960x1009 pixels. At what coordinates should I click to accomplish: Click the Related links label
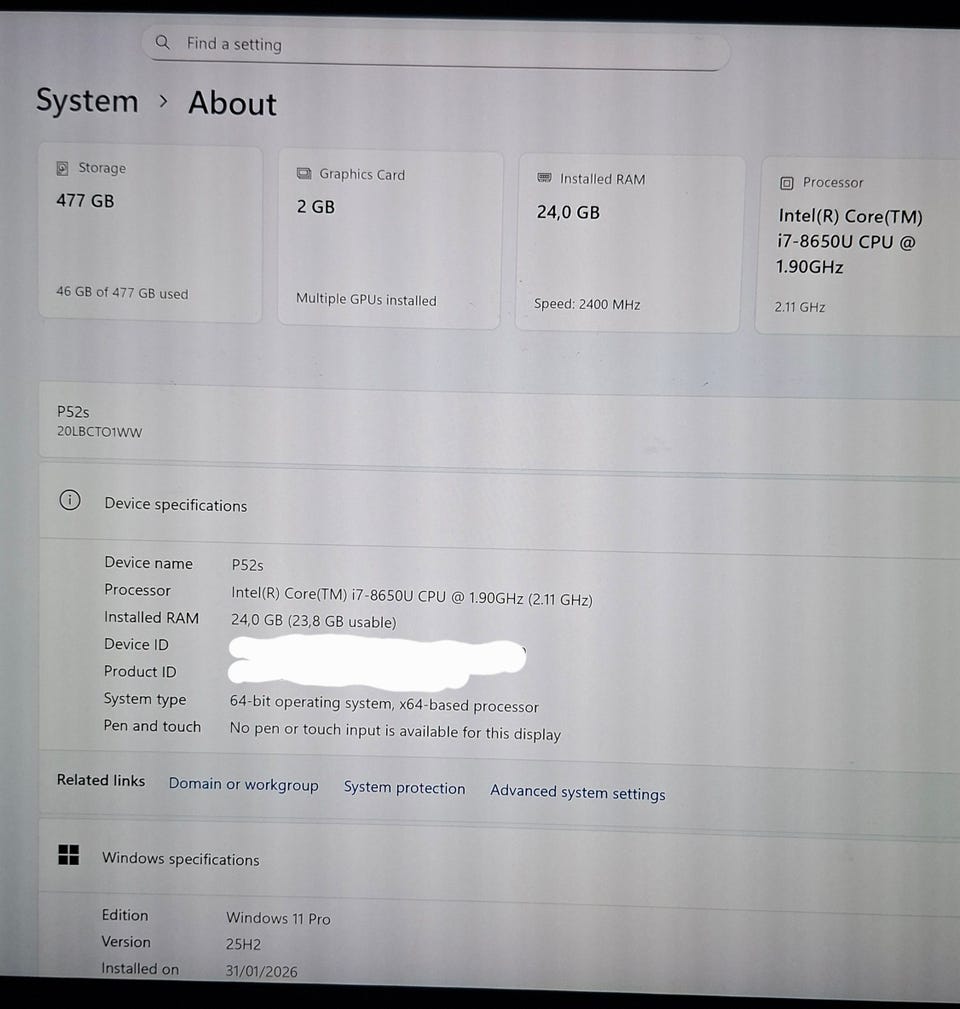click(x=100, y=780)
